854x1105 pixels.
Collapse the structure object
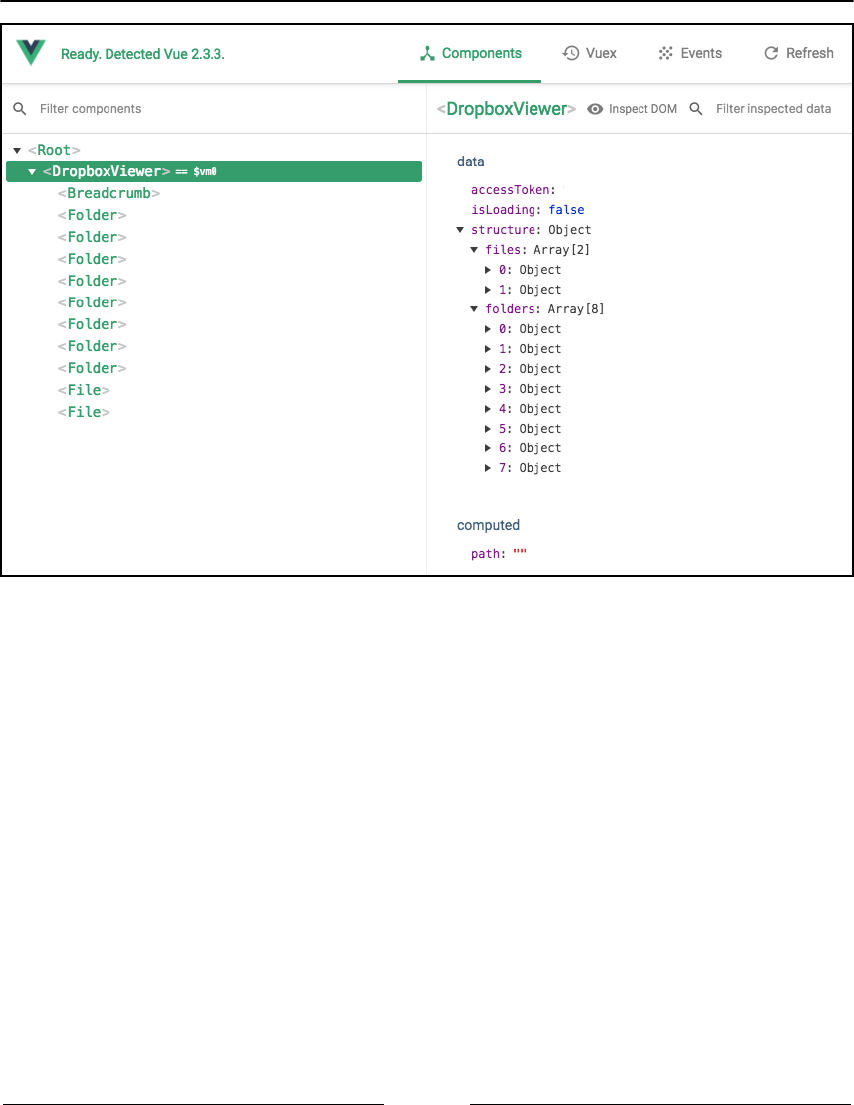(460, 230)
